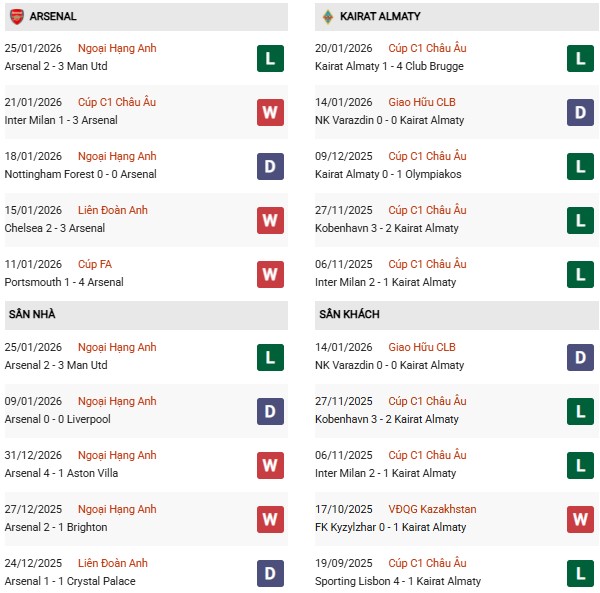This screenshot has height=593, width=600.
Task: Select the Sân Khách section header
Action: point(349,314)
